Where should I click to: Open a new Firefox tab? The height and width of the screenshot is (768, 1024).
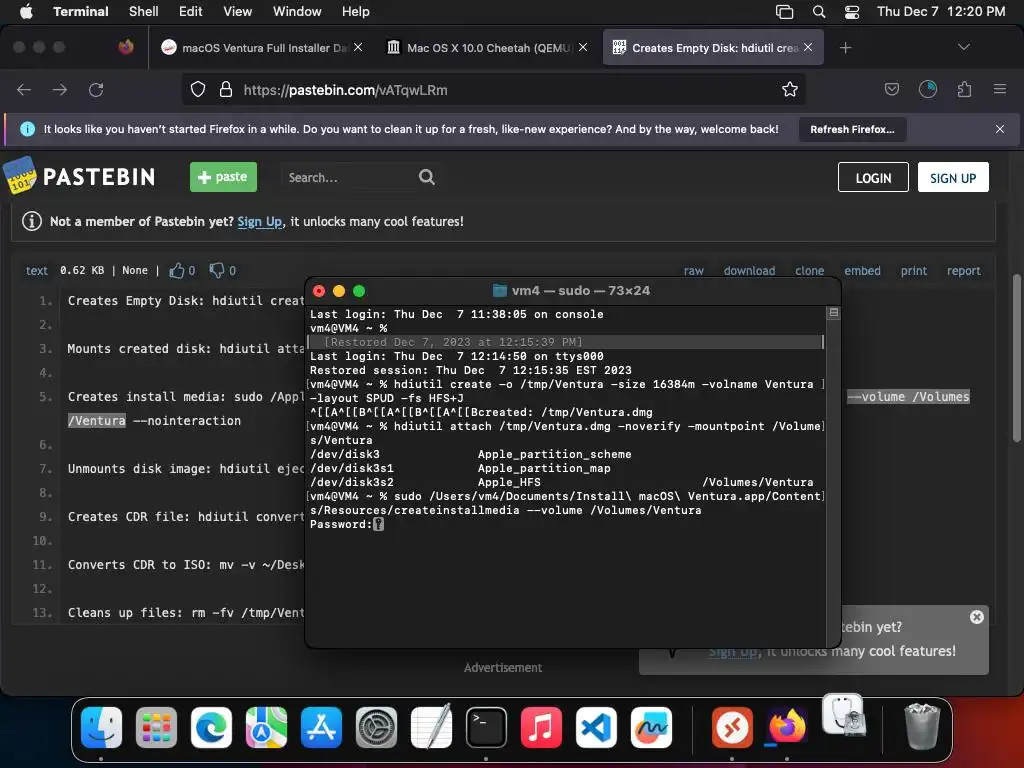coord(846,48)
